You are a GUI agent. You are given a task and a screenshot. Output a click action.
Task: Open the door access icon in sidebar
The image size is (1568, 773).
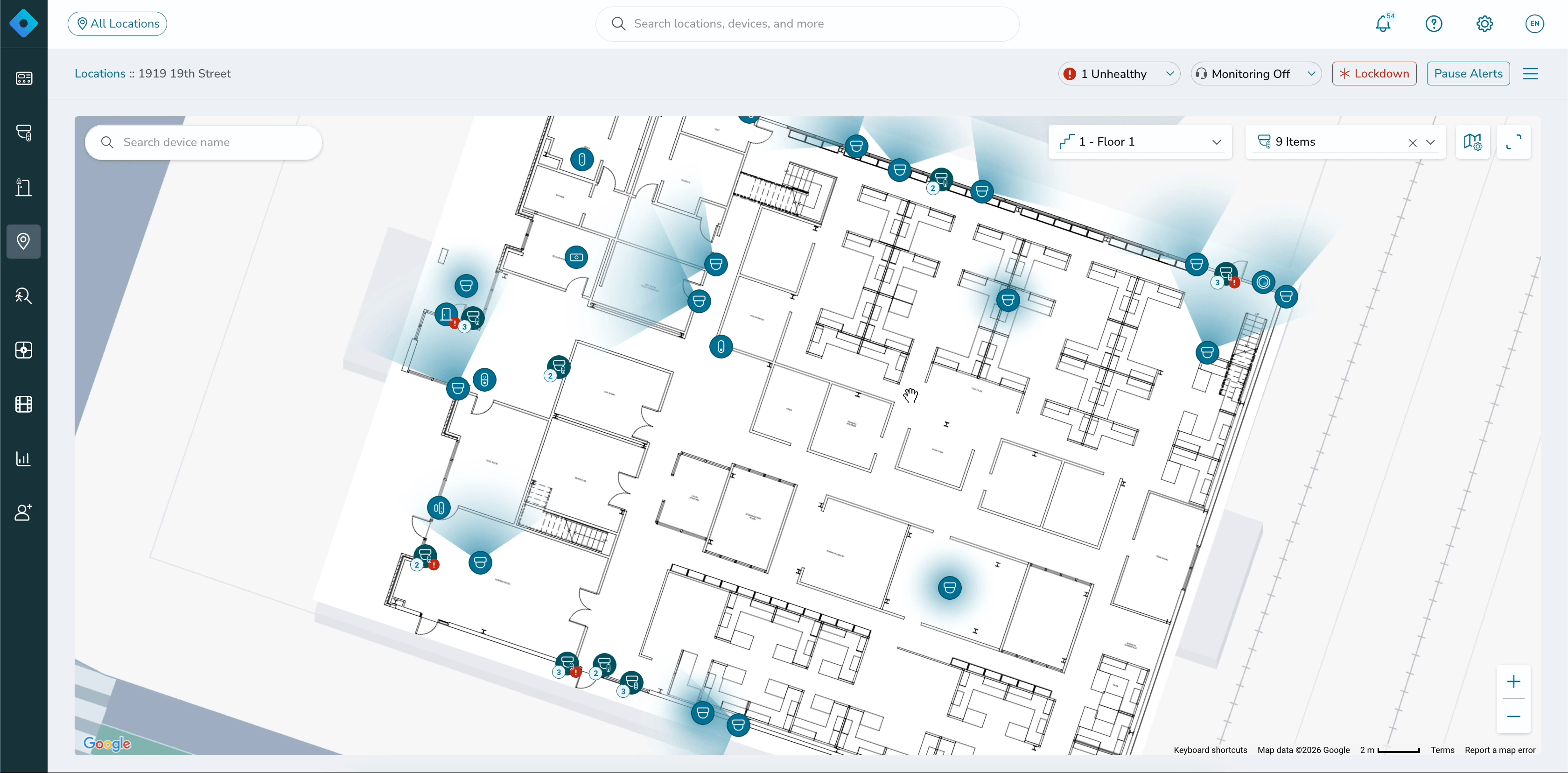(24, 187)
